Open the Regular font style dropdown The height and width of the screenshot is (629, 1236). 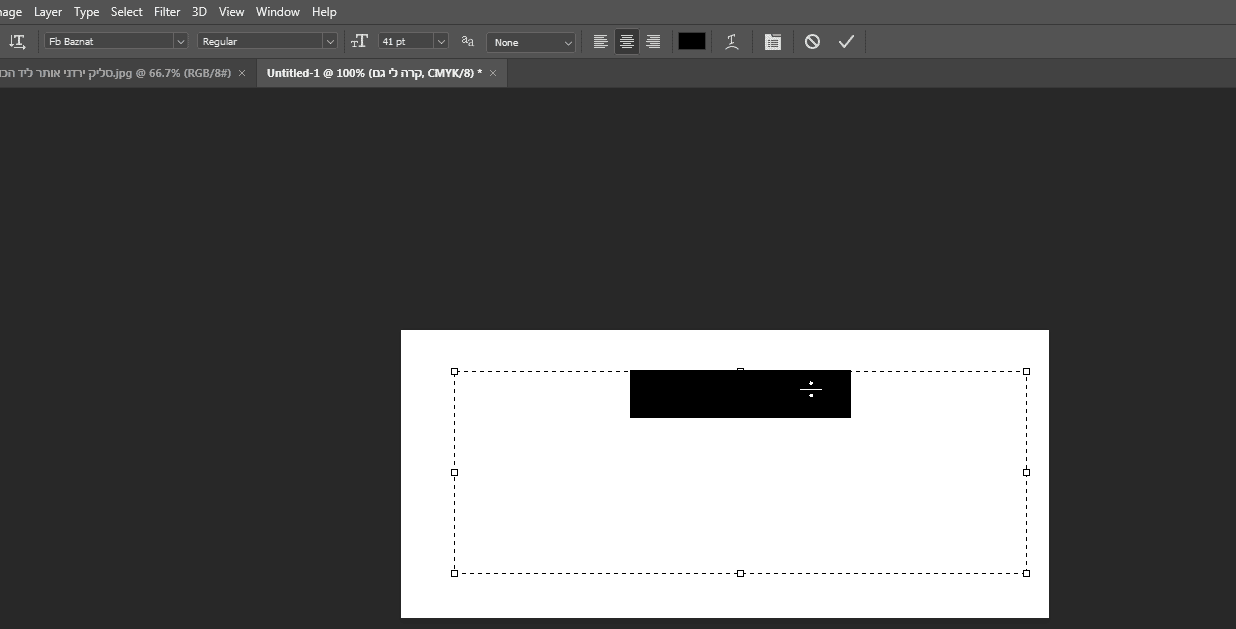(329, 41)
